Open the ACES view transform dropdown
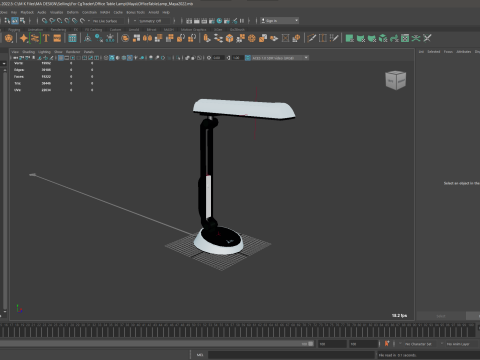480x360 pixels. pyautogui.click(x=280, y=58)
